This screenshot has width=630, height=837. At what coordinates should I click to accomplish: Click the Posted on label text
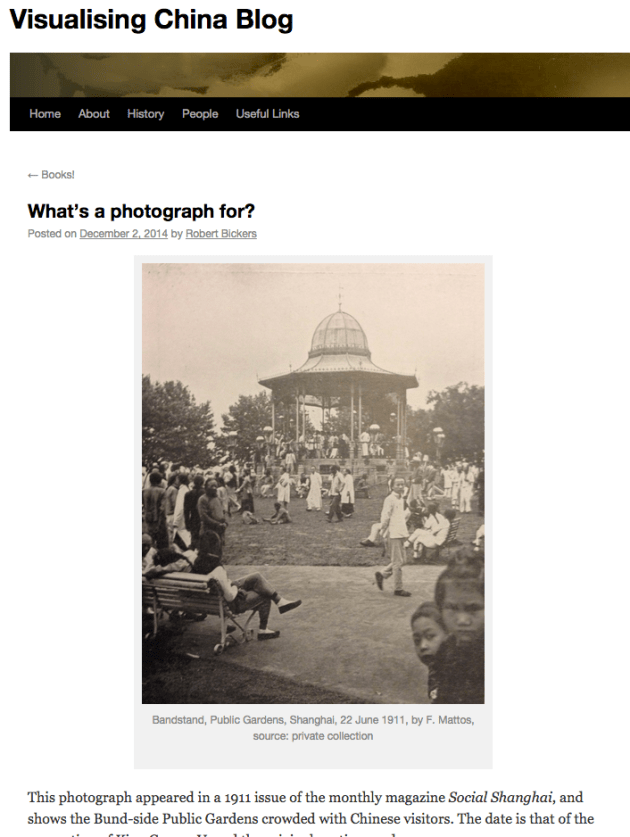point(52,234)
